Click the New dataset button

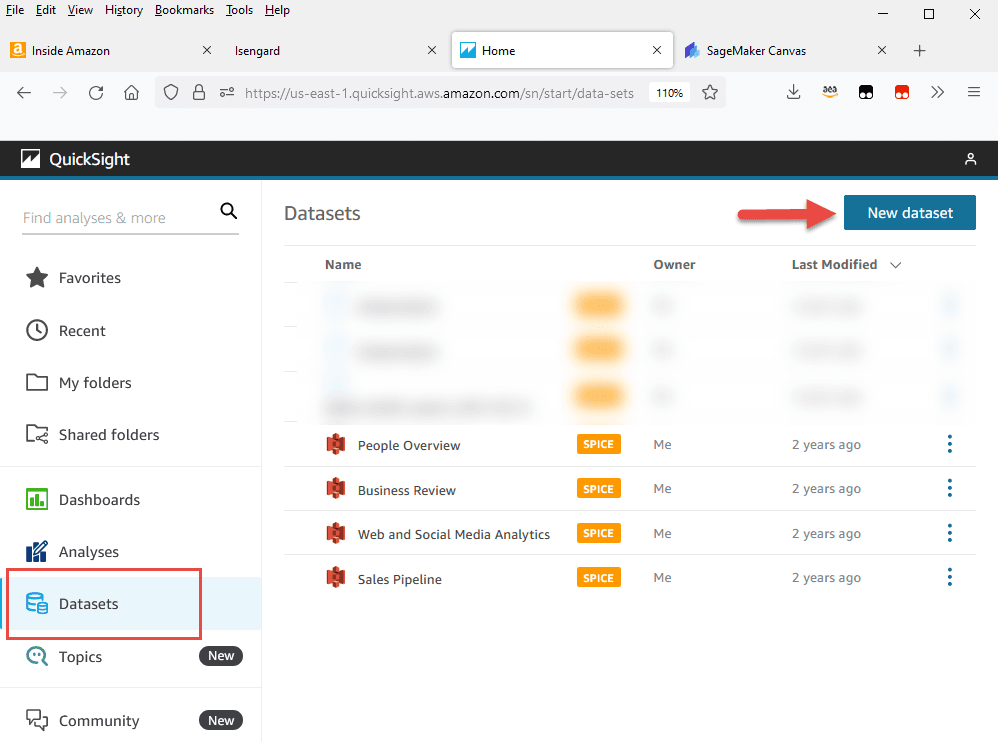(x=910, y=213)
